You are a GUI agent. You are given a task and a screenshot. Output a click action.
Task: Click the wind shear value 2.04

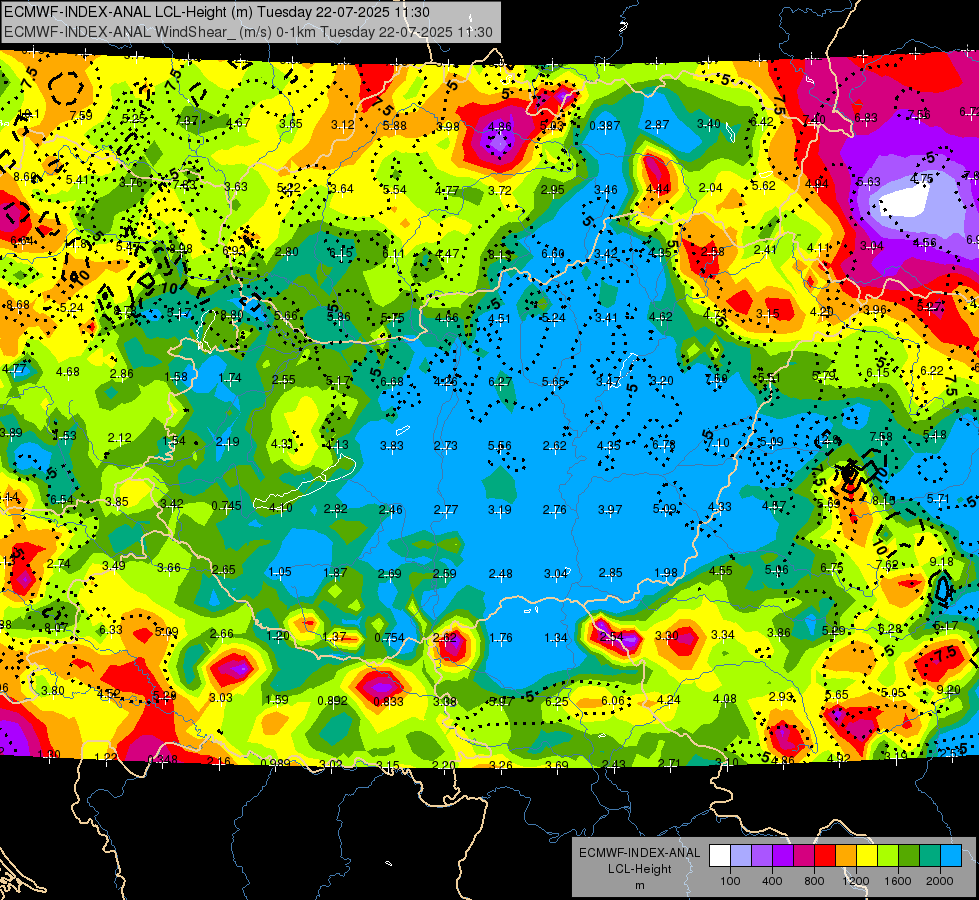711,187
